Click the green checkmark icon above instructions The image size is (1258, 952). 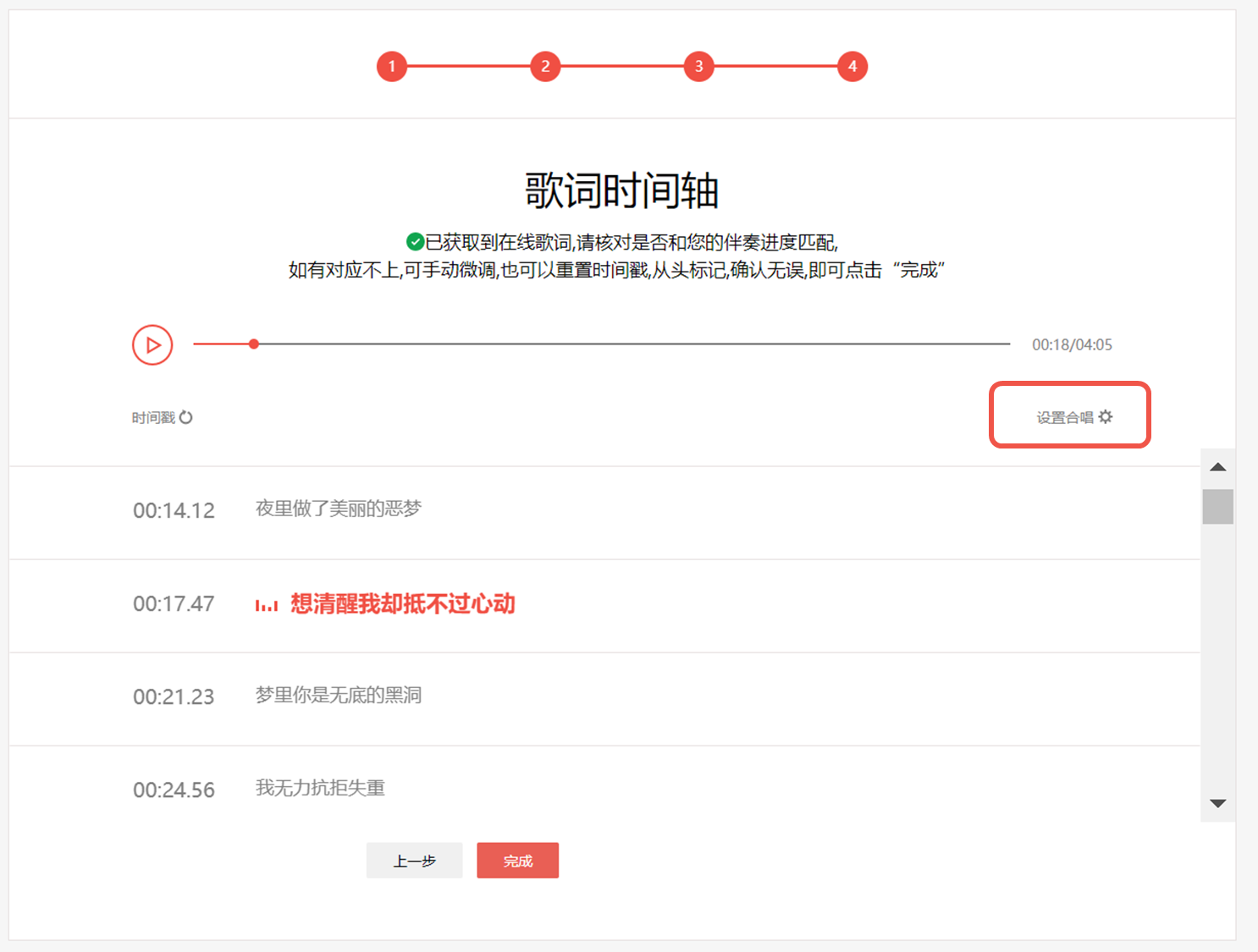(414, 242)
